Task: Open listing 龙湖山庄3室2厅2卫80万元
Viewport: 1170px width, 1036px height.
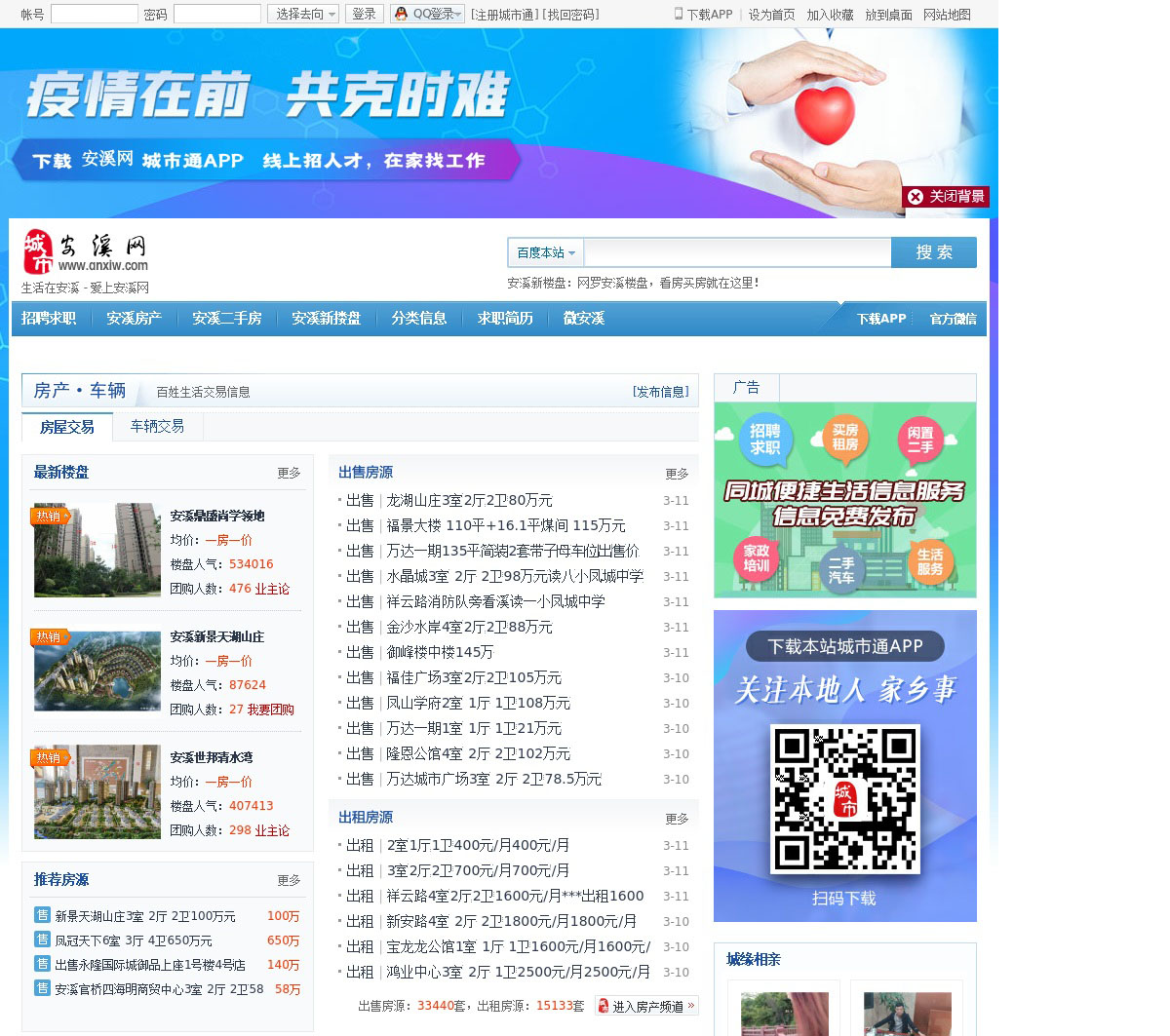Action: point(470,500)
